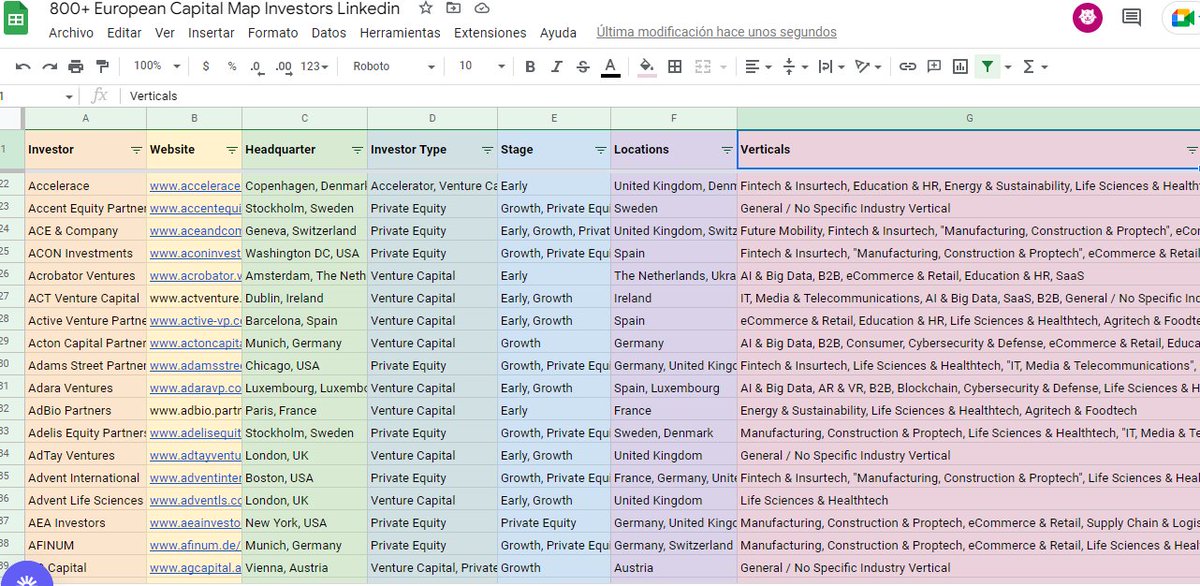Open the Verticals column filter
Screen dimensions: 1200x586
click(1191, 150)
